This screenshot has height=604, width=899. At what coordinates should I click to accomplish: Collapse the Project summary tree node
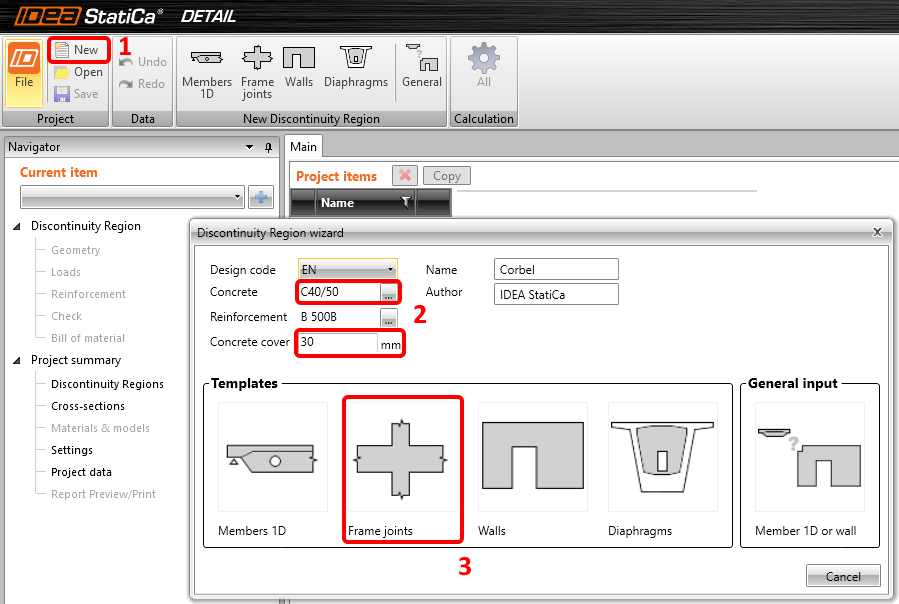pos(17,361)
